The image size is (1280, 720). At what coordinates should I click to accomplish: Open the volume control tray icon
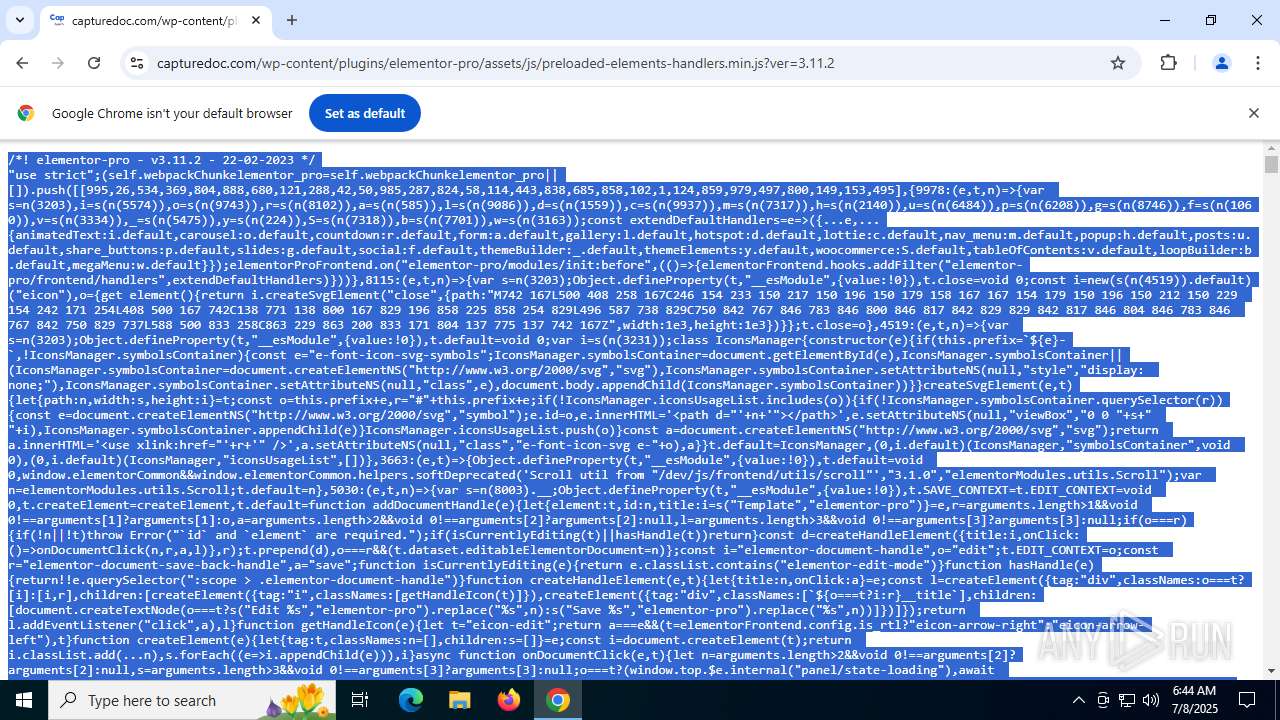1151,700
